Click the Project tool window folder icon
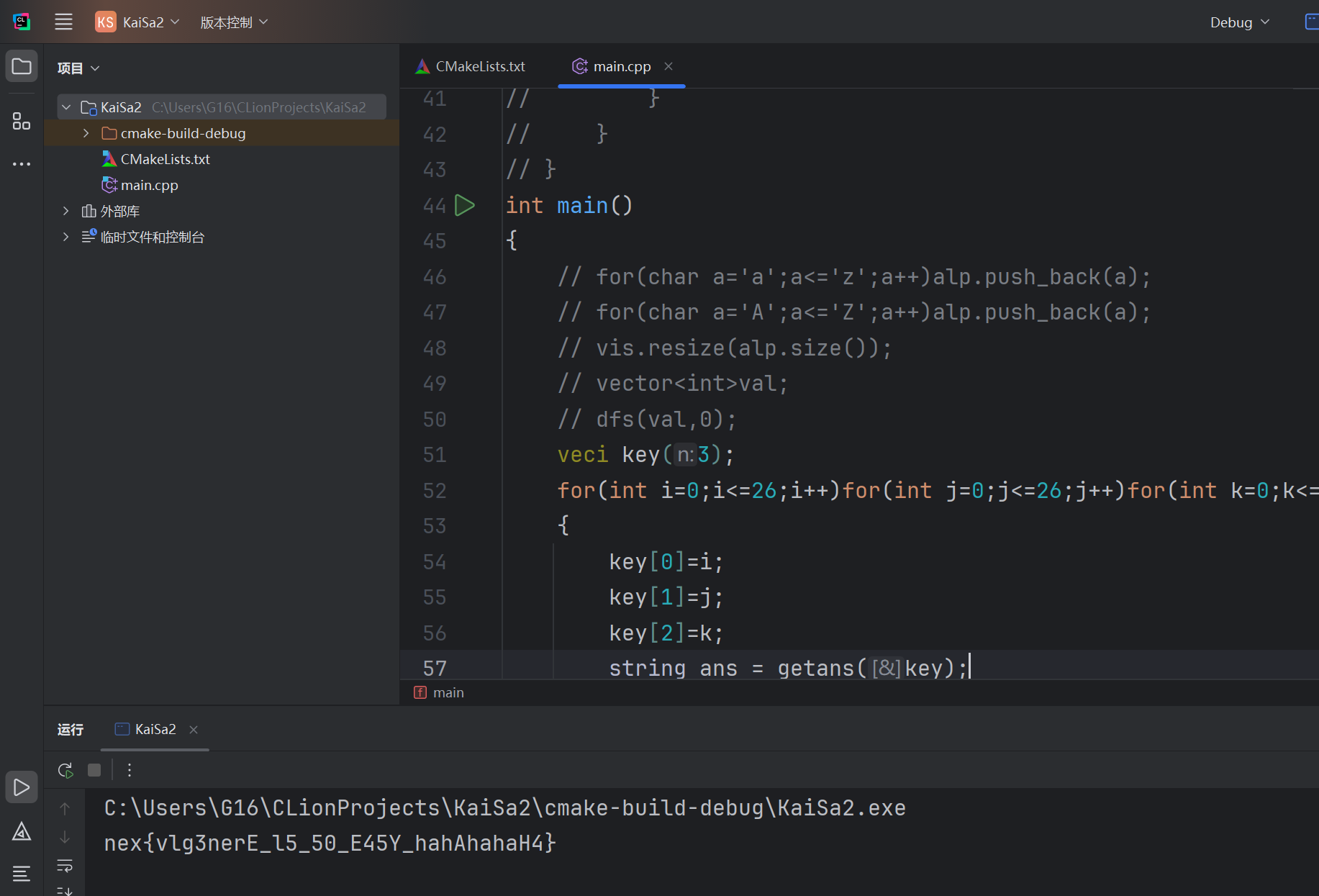 pos(22,67)
